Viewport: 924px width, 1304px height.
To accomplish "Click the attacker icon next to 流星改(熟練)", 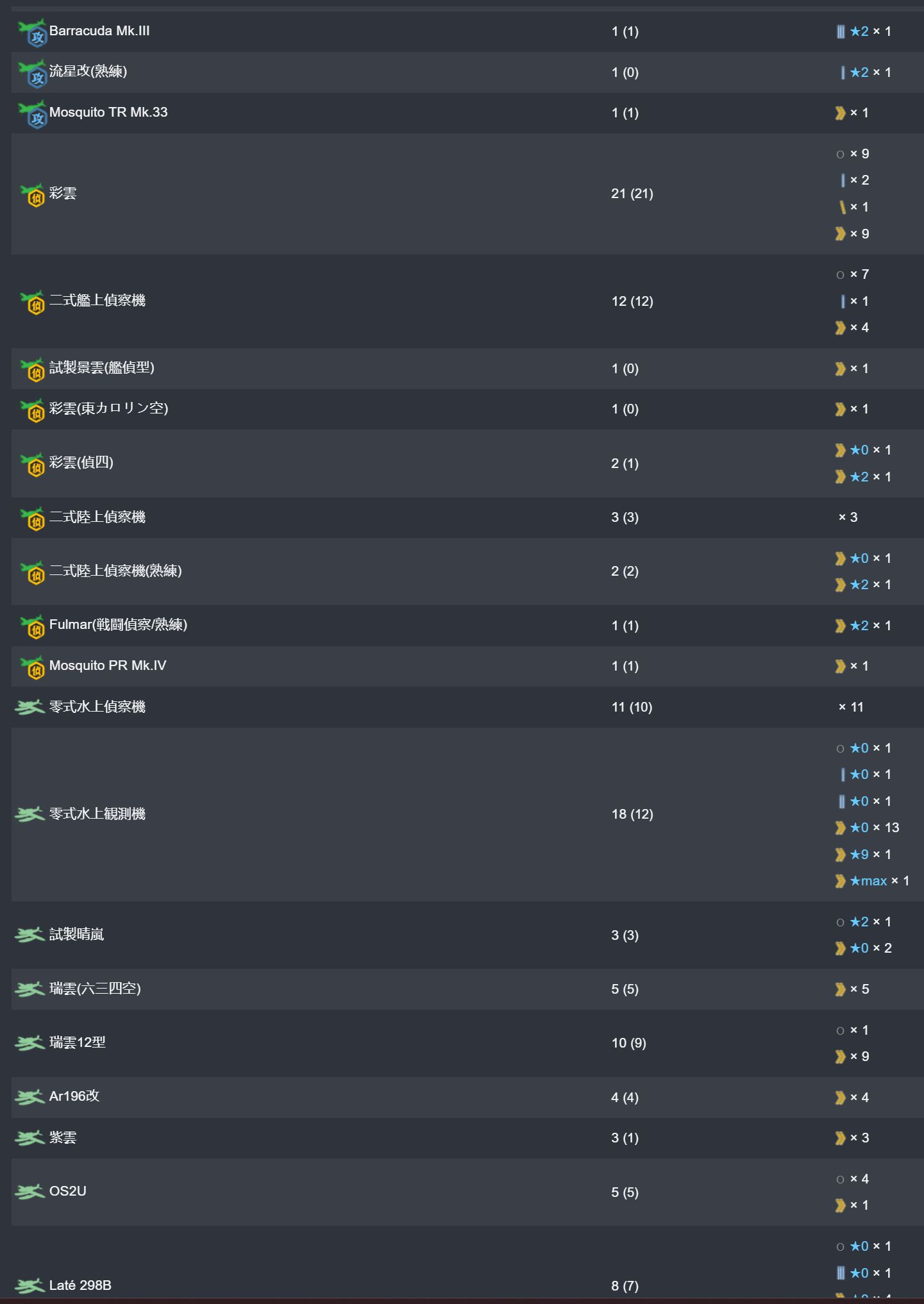I will (33, 73).
